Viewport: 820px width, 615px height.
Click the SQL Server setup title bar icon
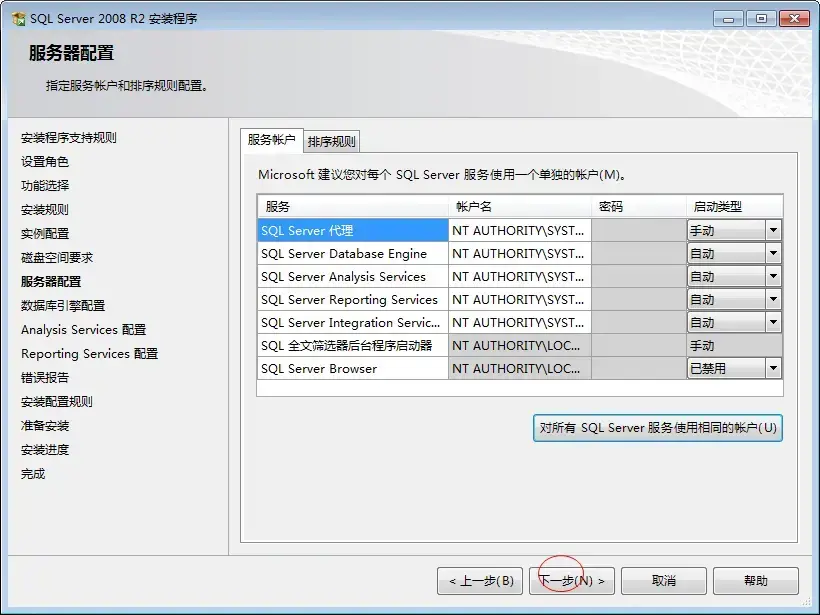point(19,19)
